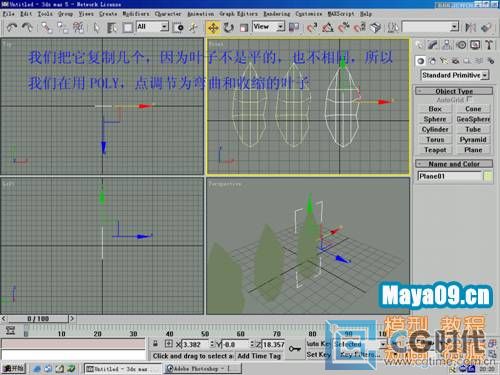Collapse the Object Type rollout

pyautogui.click(x=454, y=91)
